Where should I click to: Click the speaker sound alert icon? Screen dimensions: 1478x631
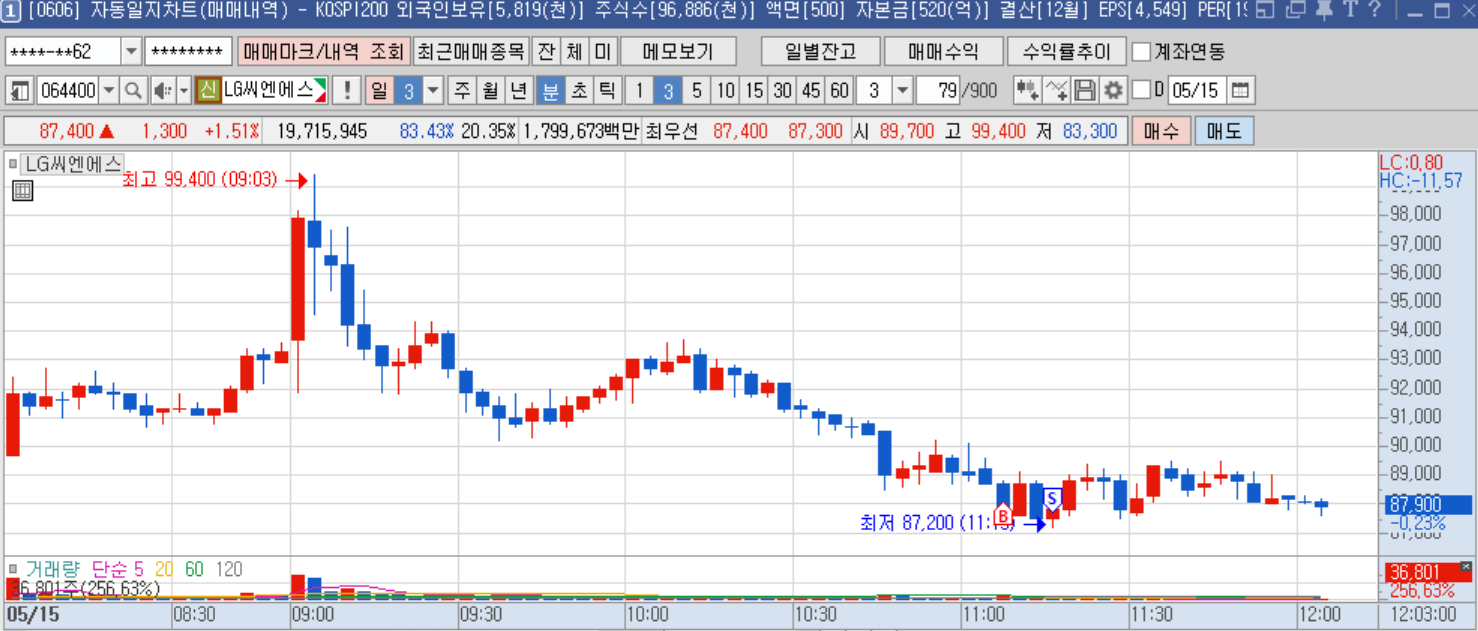(x=163, y=91)
